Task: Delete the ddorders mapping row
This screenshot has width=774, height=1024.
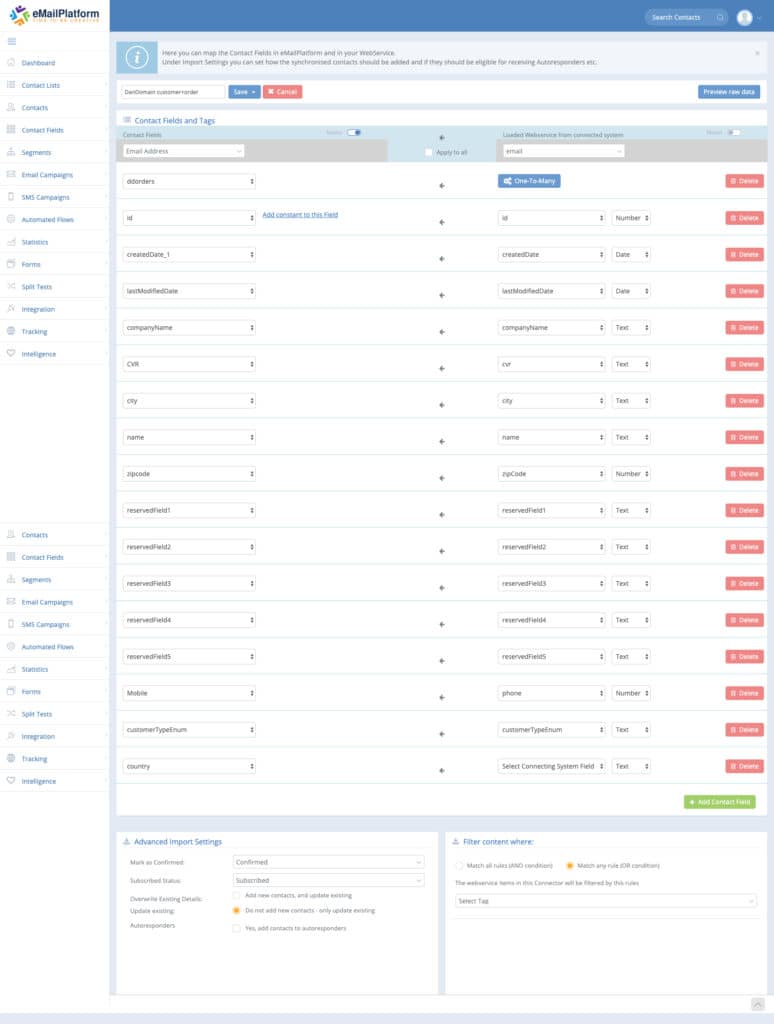Action: pos(745,181)
